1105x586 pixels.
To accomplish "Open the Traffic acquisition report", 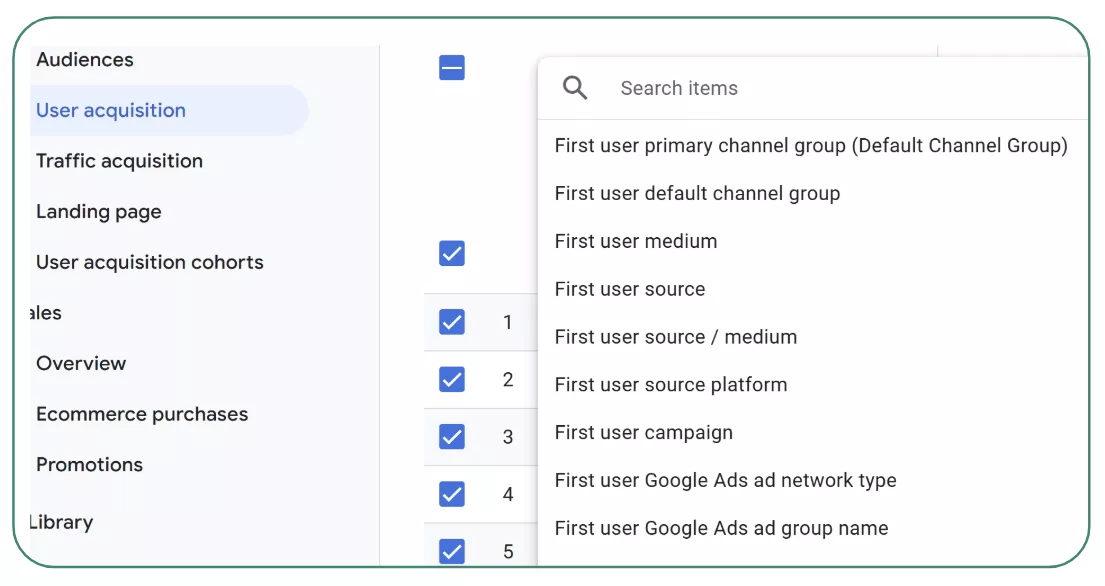I will [119, 161].
